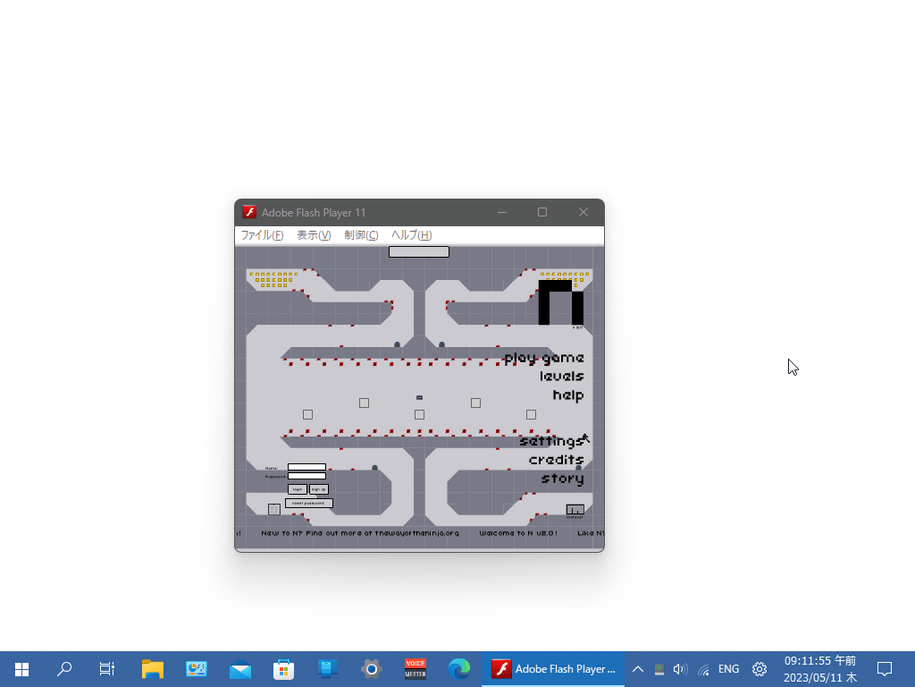Minimize the Adobe Flash Player window
This screenshot has width=915, height=687.
pos(502,212)
